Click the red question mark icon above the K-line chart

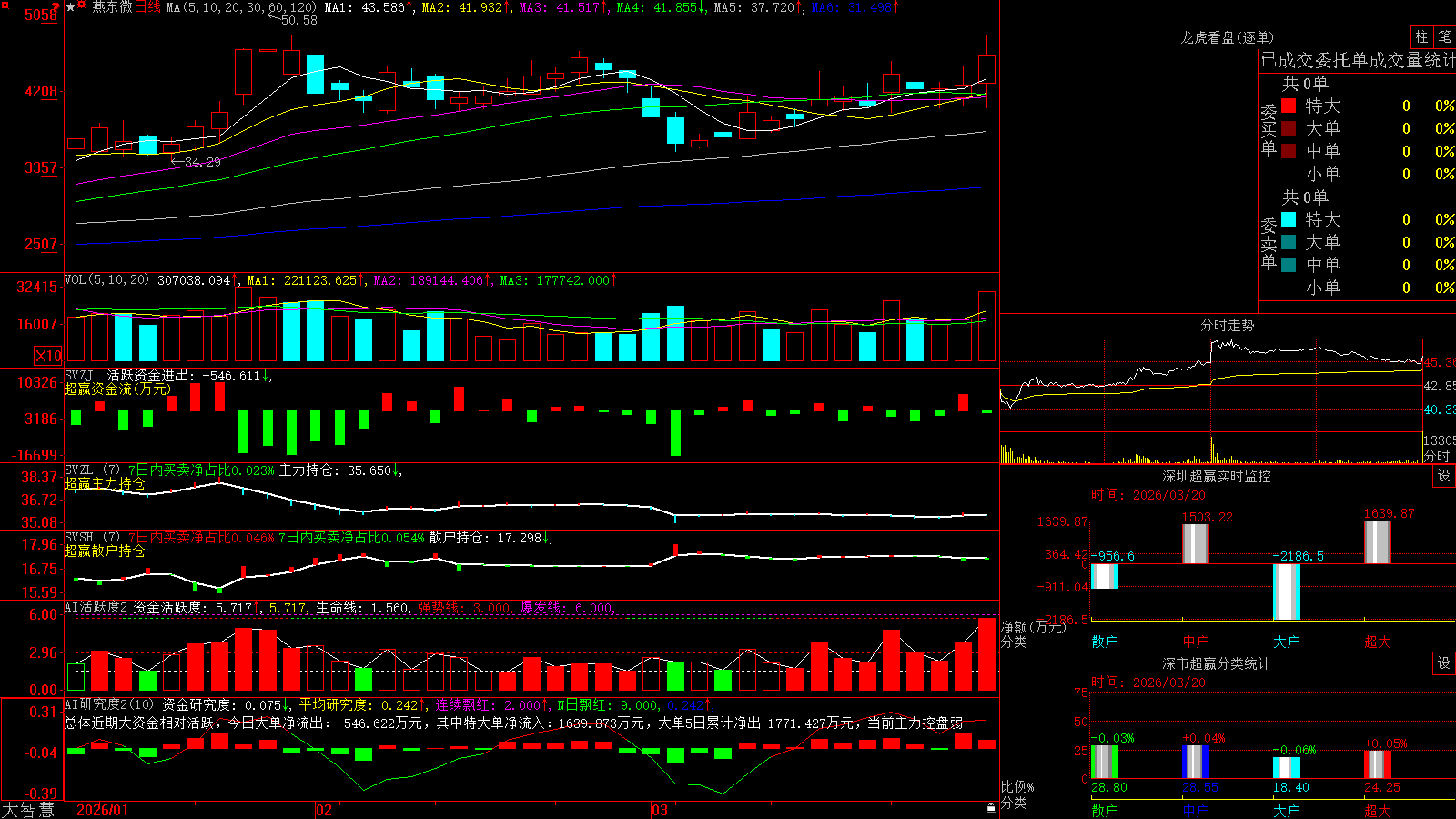click(56, 7)
